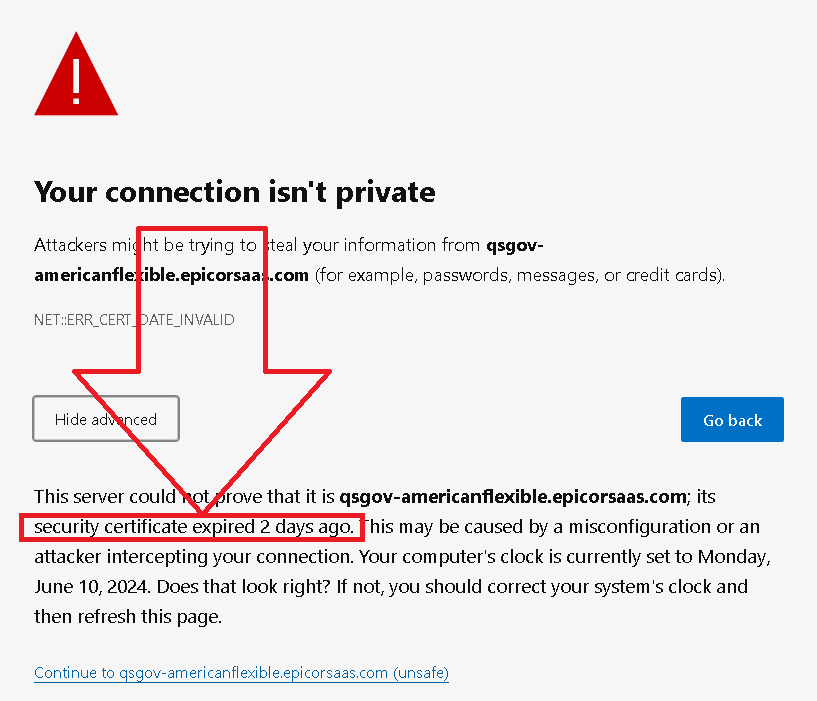Click the 'This server could' opening words

105,497
